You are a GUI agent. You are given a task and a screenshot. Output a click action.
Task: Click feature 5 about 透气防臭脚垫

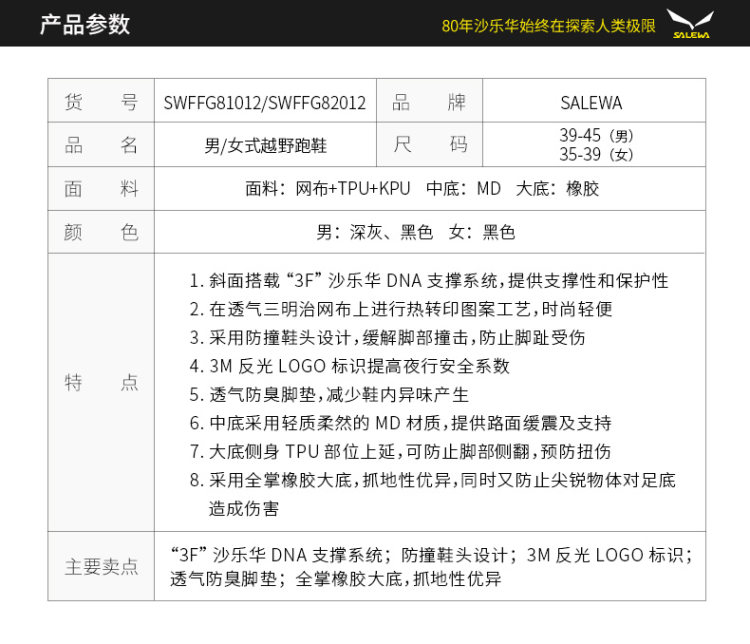coord(329,395)
